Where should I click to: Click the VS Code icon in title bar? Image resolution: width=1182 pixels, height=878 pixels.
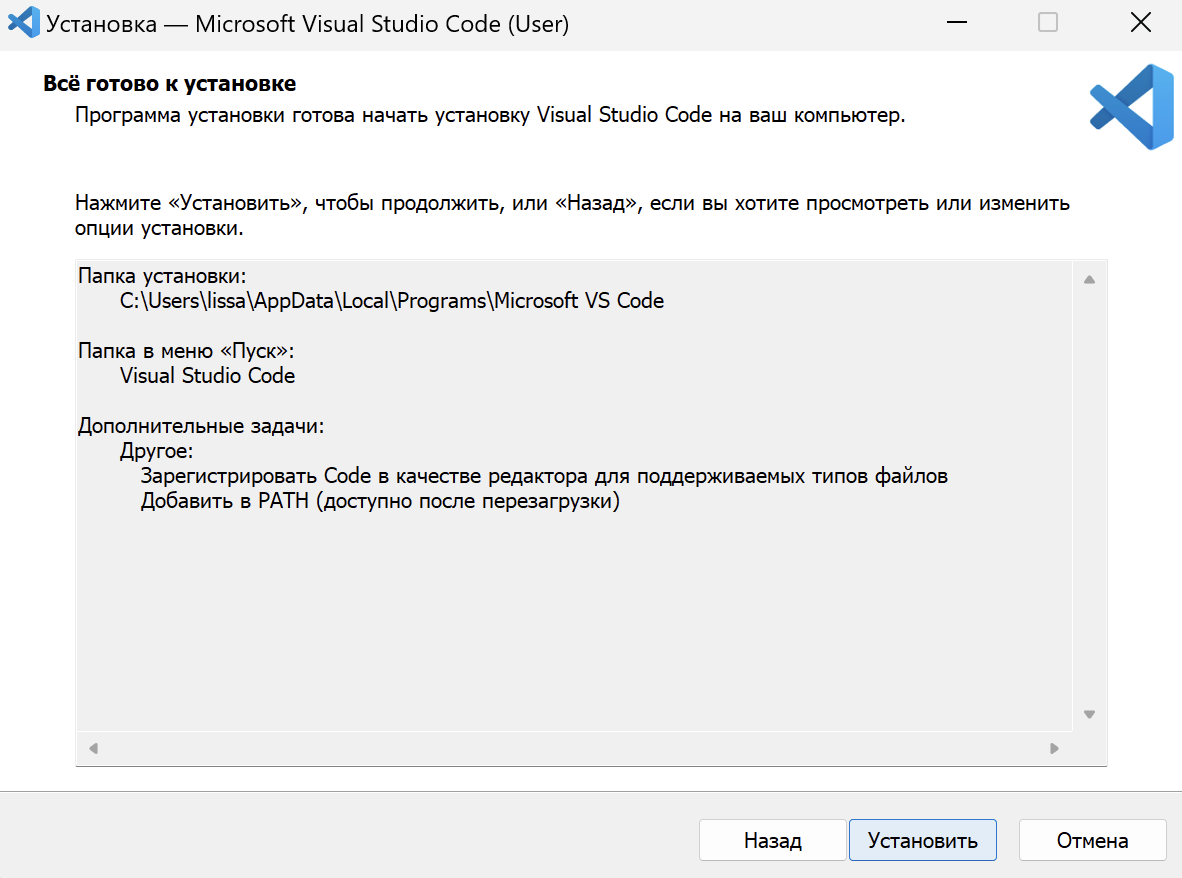(23, 23)
